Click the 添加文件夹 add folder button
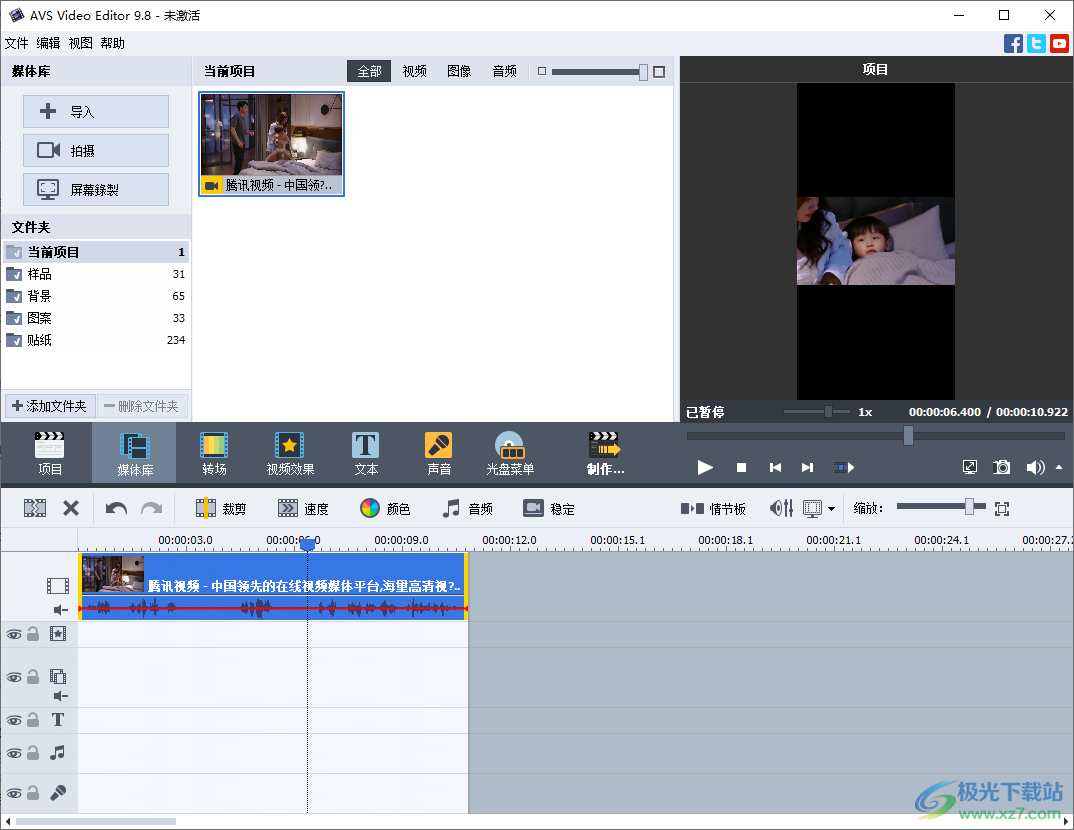The width and height of the screenshot is (1074, 830). pyautogui.click(x=50, y=406)
